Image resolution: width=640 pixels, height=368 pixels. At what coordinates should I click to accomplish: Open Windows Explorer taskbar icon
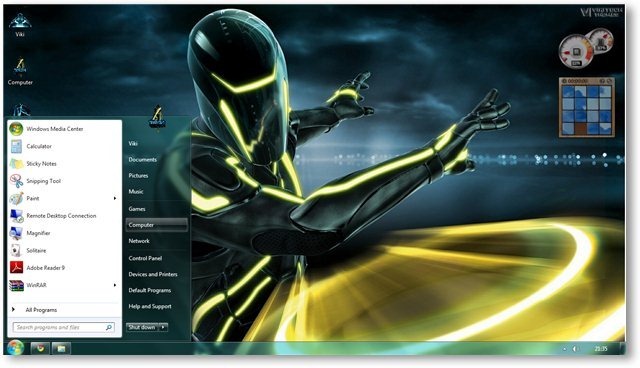click(x=61, y=348)
